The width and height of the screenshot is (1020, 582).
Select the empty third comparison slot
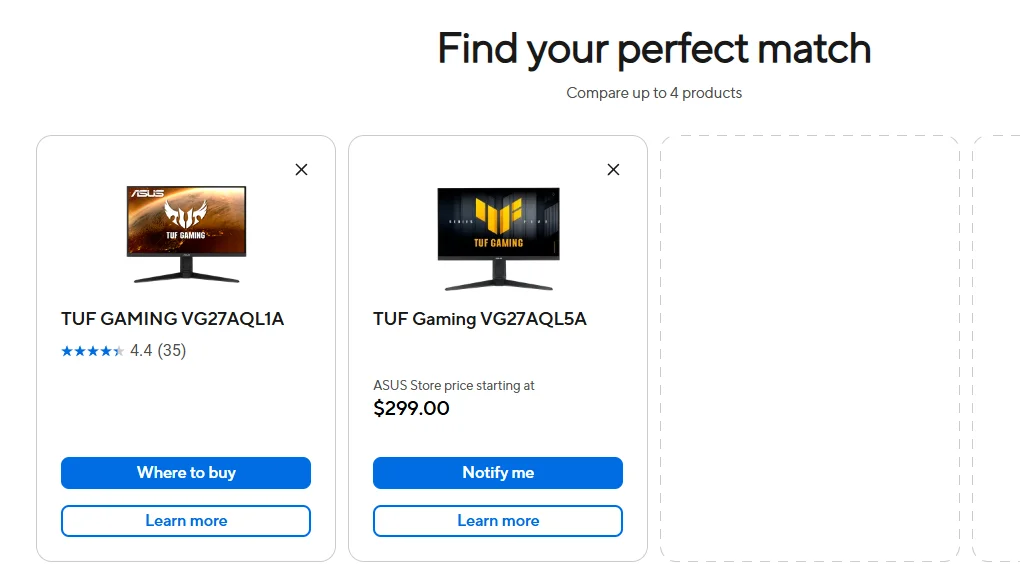809,348
